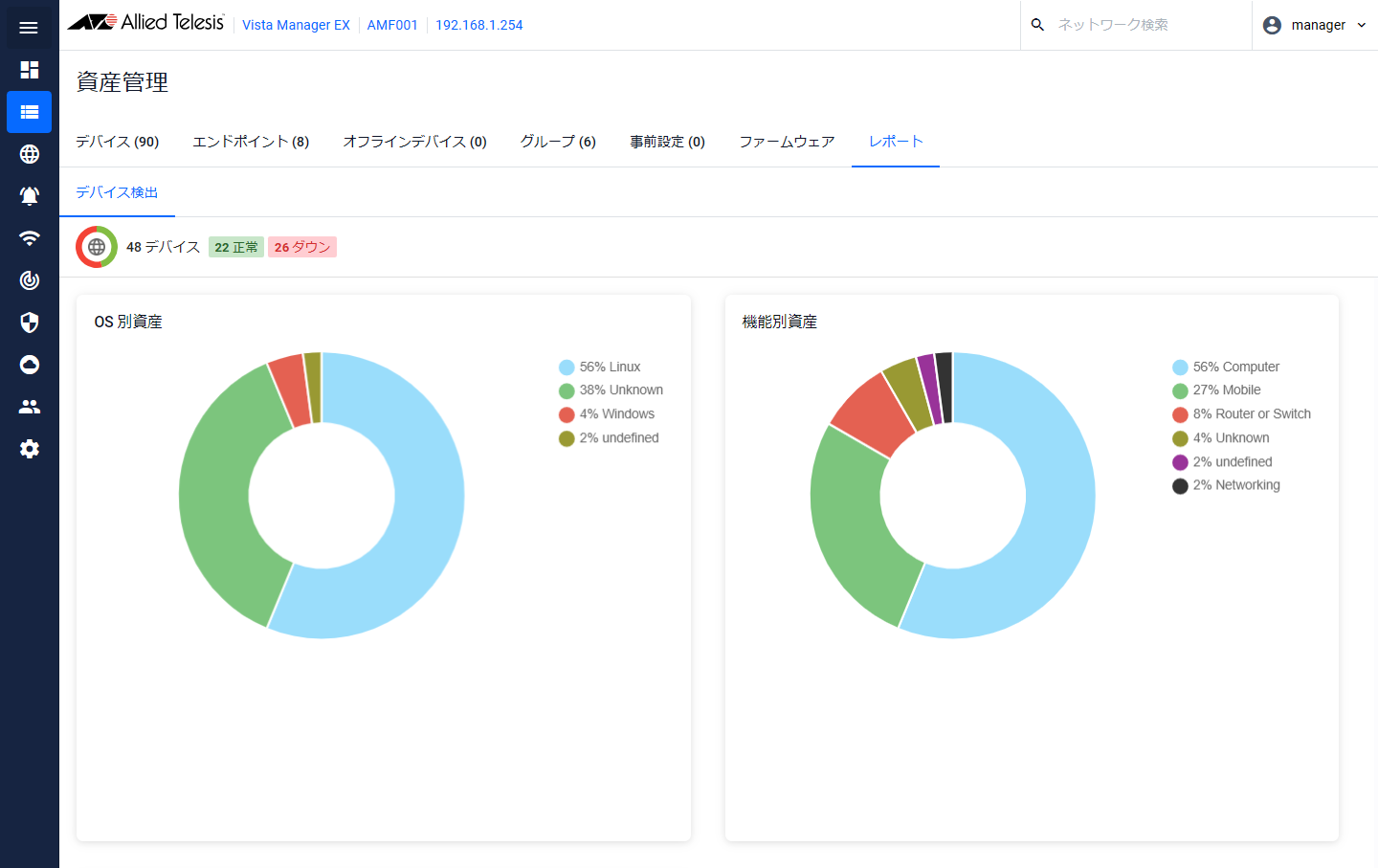This screenshot has width=1378, height=868.
Task: Open the wireless Wi-Fi sidebar icon
Action: point(29,238)
